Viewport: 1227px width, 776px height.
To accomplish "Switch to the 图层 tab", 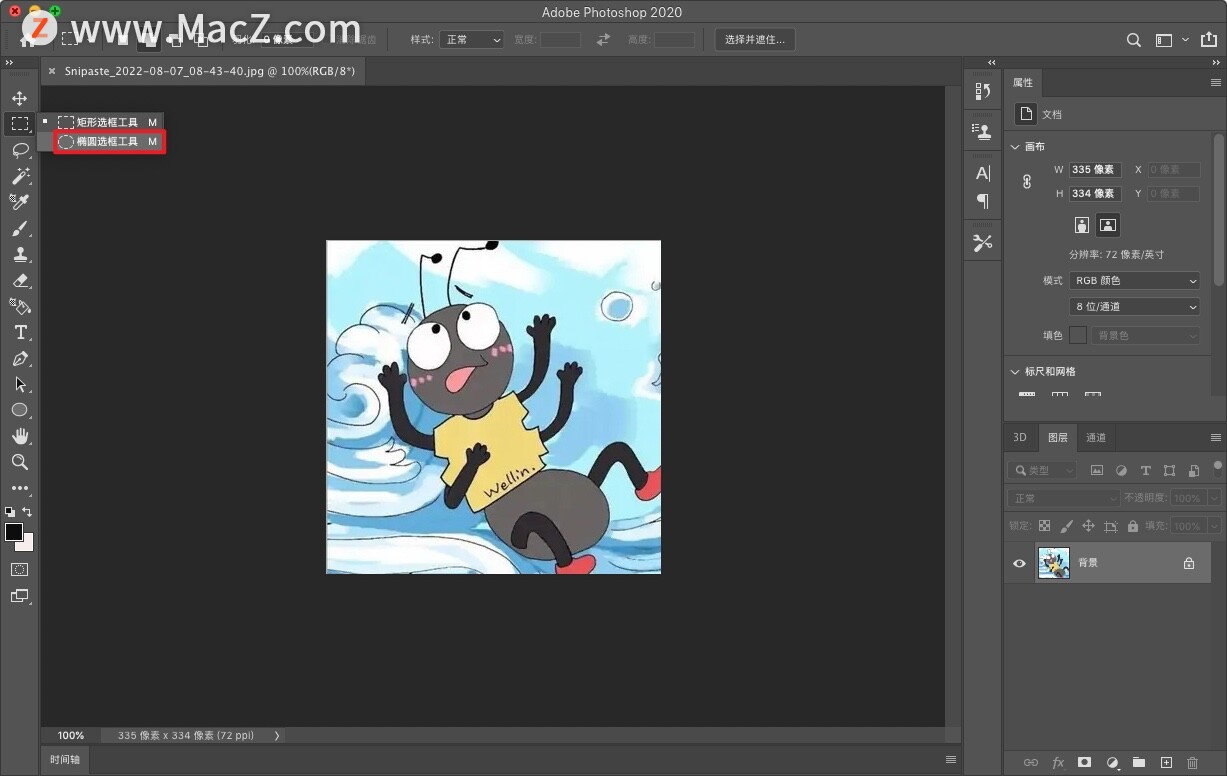I will click(x=1057, y=437).
